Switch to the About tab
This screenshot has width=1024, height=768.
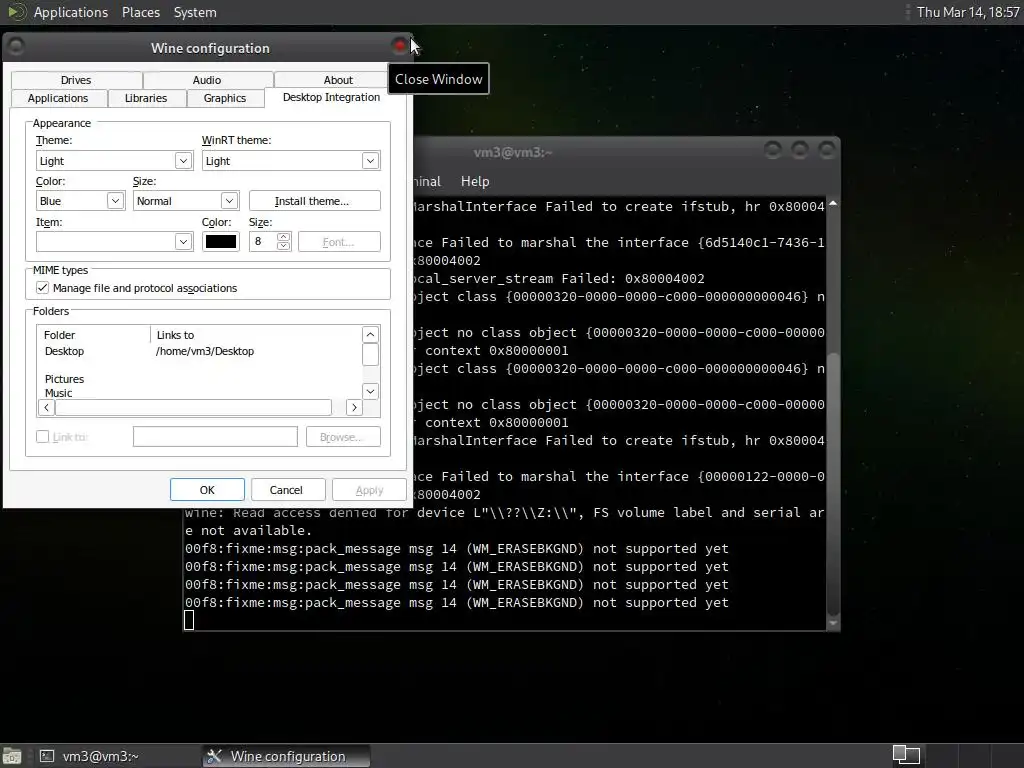pyautogui.click(x=338, y=80)
